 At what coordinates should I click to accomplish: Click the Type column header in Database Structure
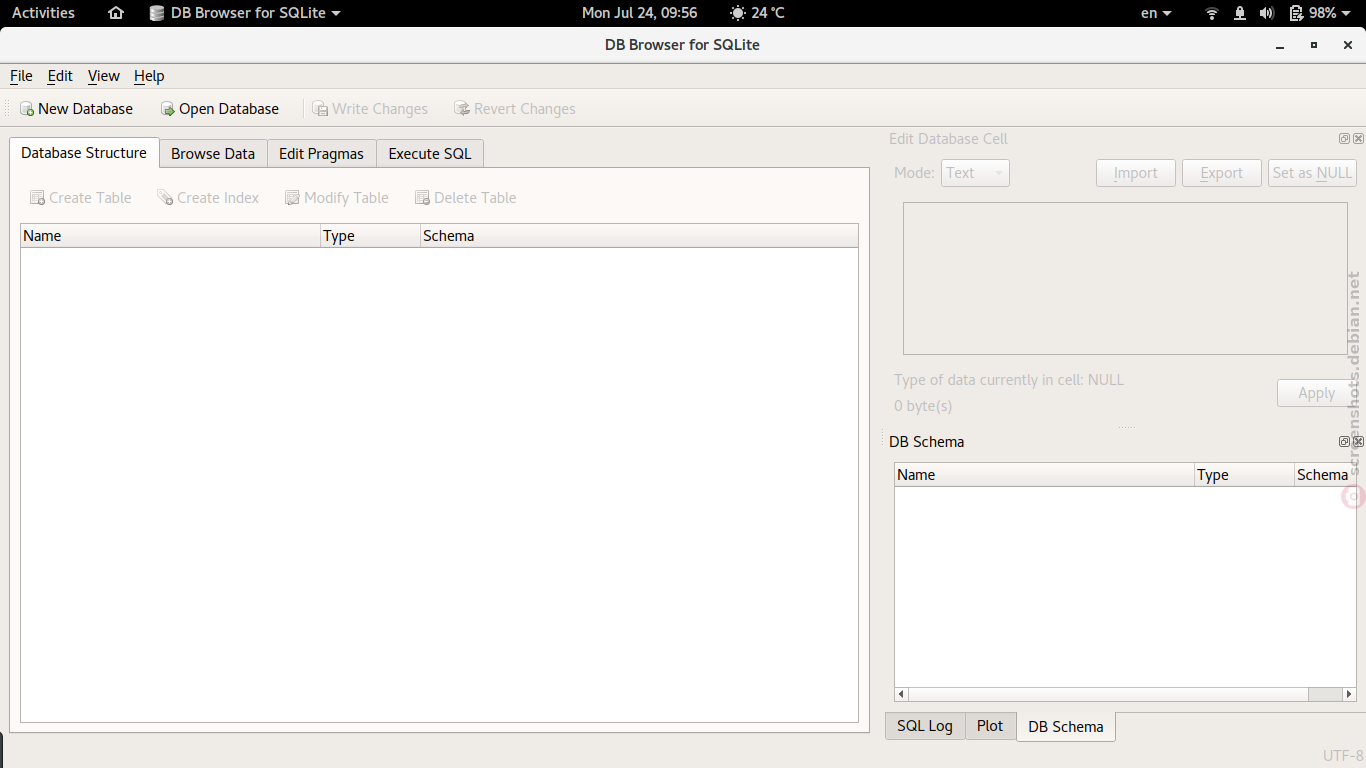[370, 236]
